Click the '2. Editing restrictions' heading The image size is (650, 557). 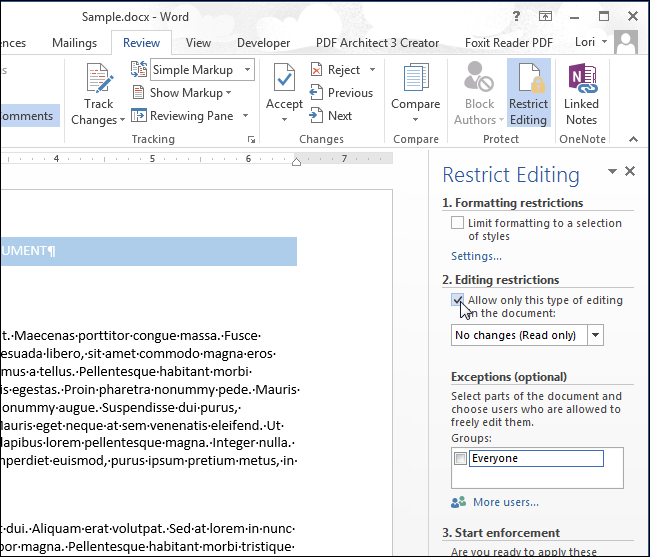500,280
